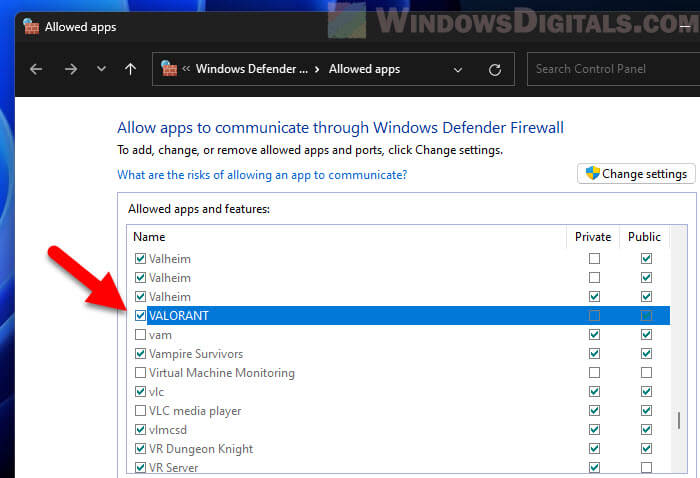Enable Virtual Machine Monitoring Private checkbox
This screenshot has height=478, width=700.
[594, 372]
